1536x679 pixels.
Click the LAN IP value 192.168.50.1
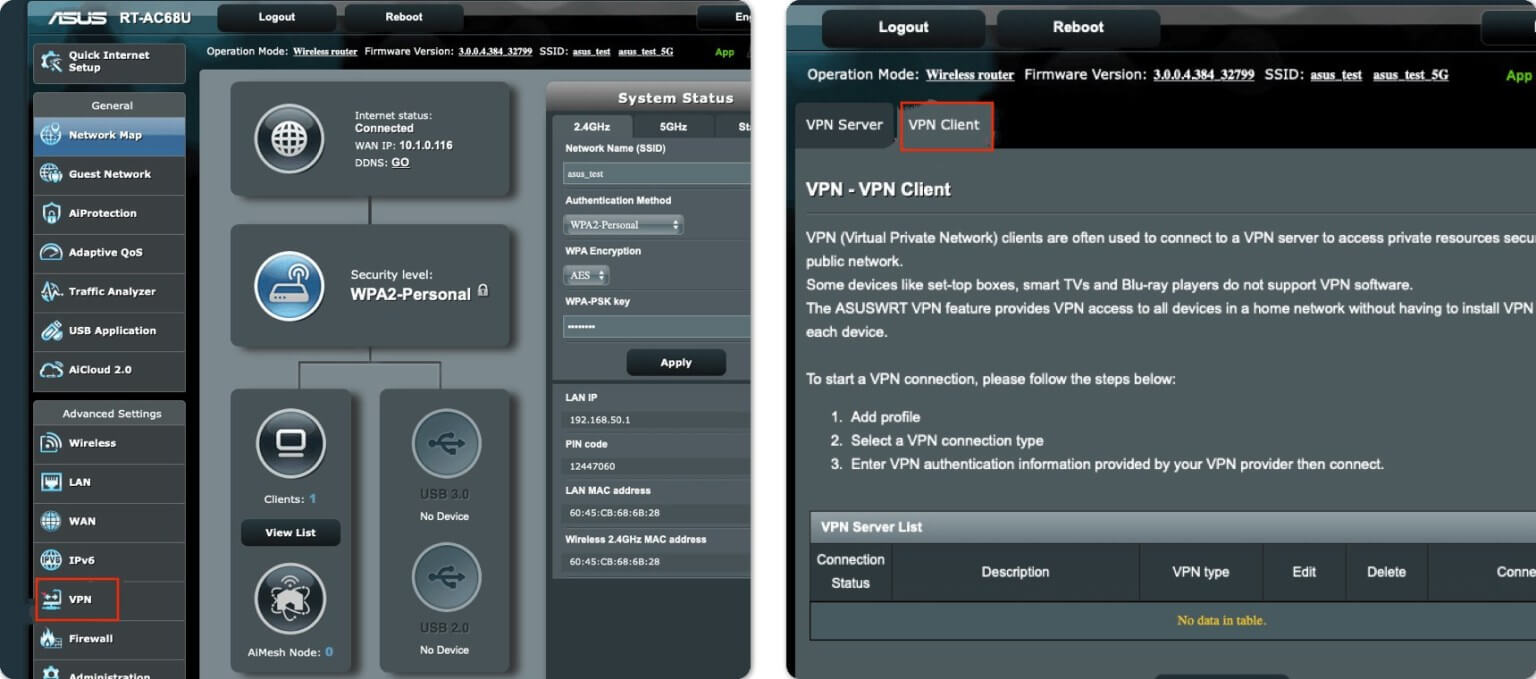pyautogui.click(x=600, y=420)
